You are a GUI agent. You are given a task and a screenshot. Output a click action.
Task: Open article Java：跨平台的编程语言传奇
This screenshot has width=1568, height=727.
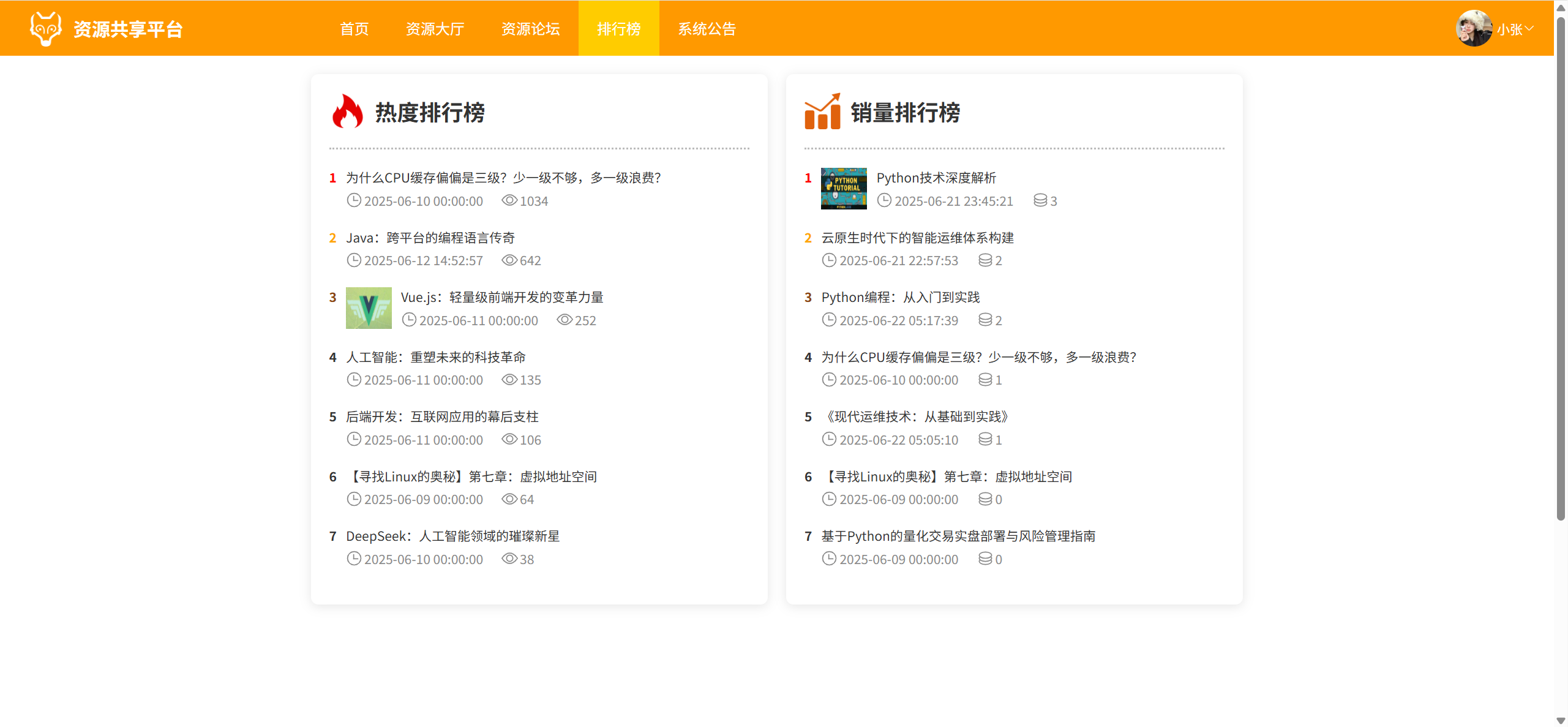tap(430, 238)
